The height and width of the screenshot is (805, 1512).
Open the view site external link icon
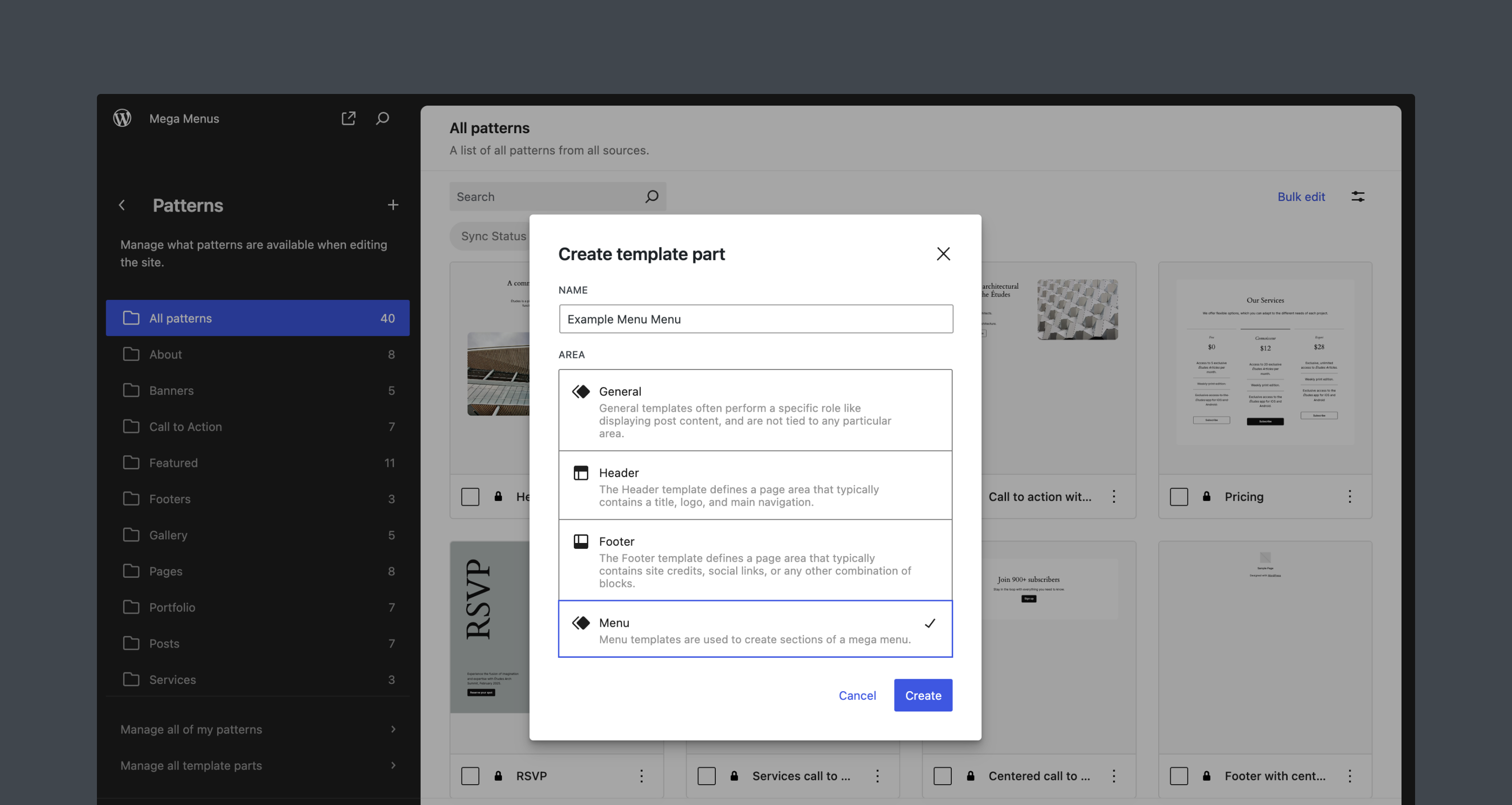pos(348,118)
